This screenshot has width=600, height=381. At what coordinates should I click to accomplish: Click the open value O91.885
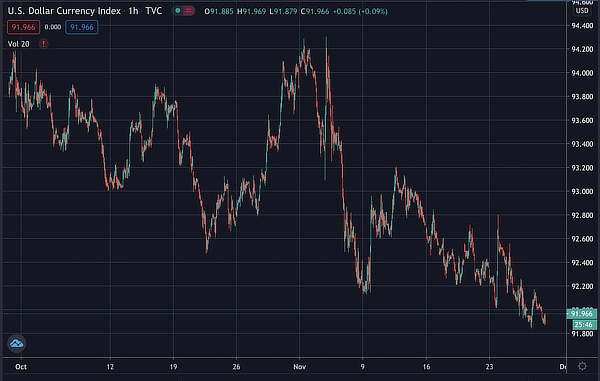click(219, 11)
